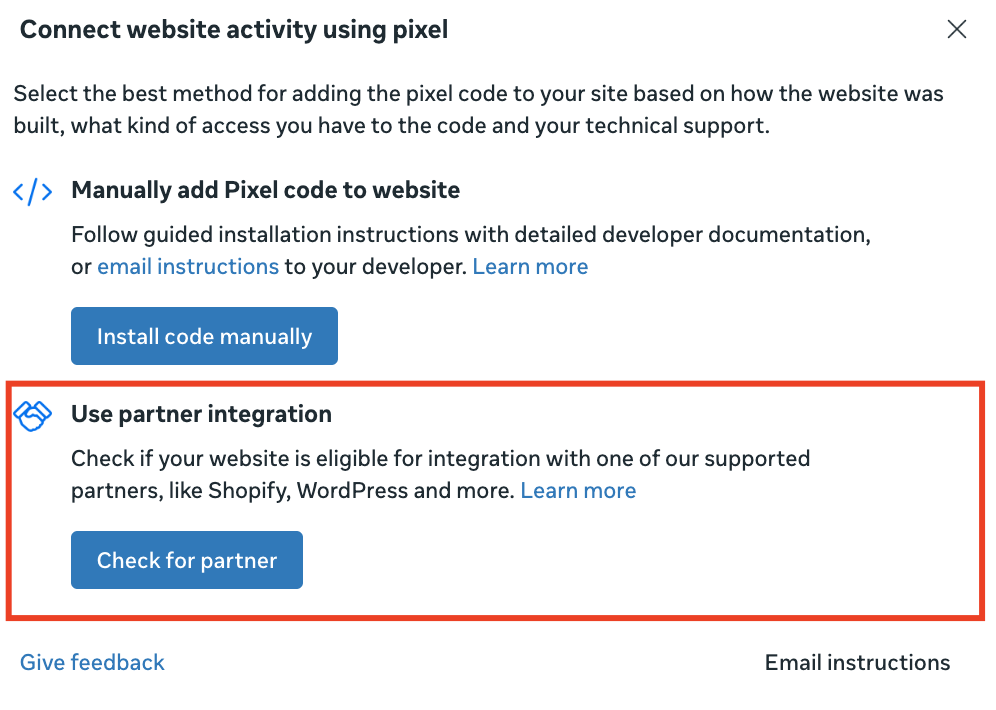Screen dimensions: 996x710
Task: Open Learn more beside developer instructions
Action: [530, 267]
